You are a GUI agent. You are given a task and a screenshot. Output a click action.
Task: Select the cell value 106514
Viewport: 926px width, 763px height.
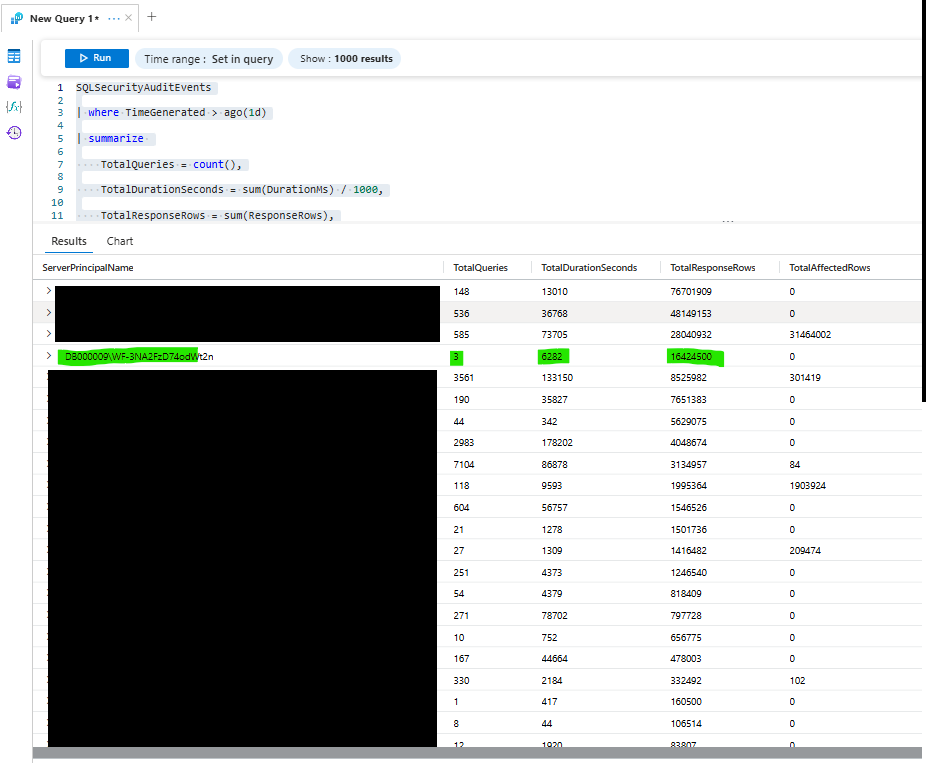pyautogui.click(x=686, y=724)
